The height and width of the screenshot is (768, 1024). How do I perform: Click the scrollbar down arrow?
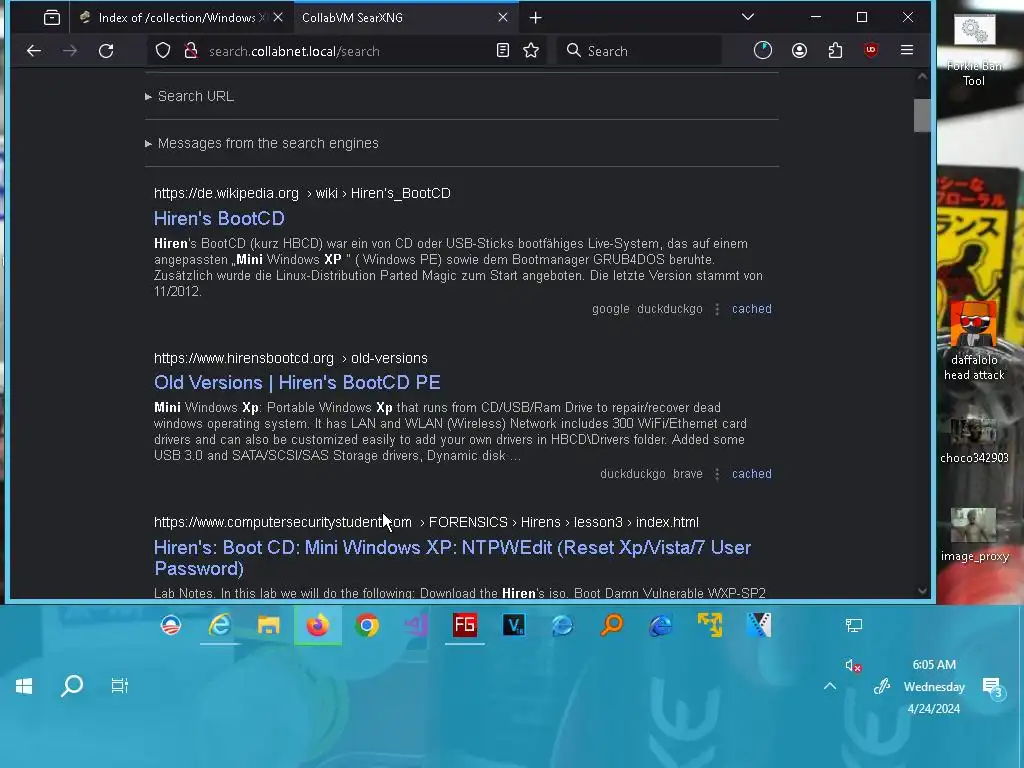click(x=922, y=591)
